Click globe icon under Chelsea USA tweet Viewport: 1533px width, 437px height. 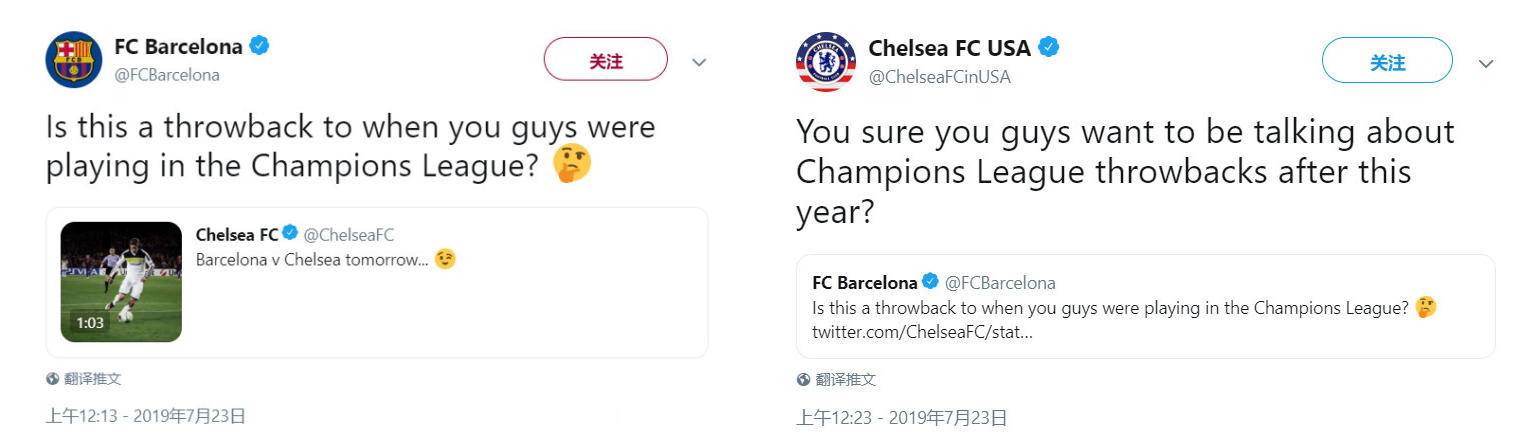click(803, 380)
